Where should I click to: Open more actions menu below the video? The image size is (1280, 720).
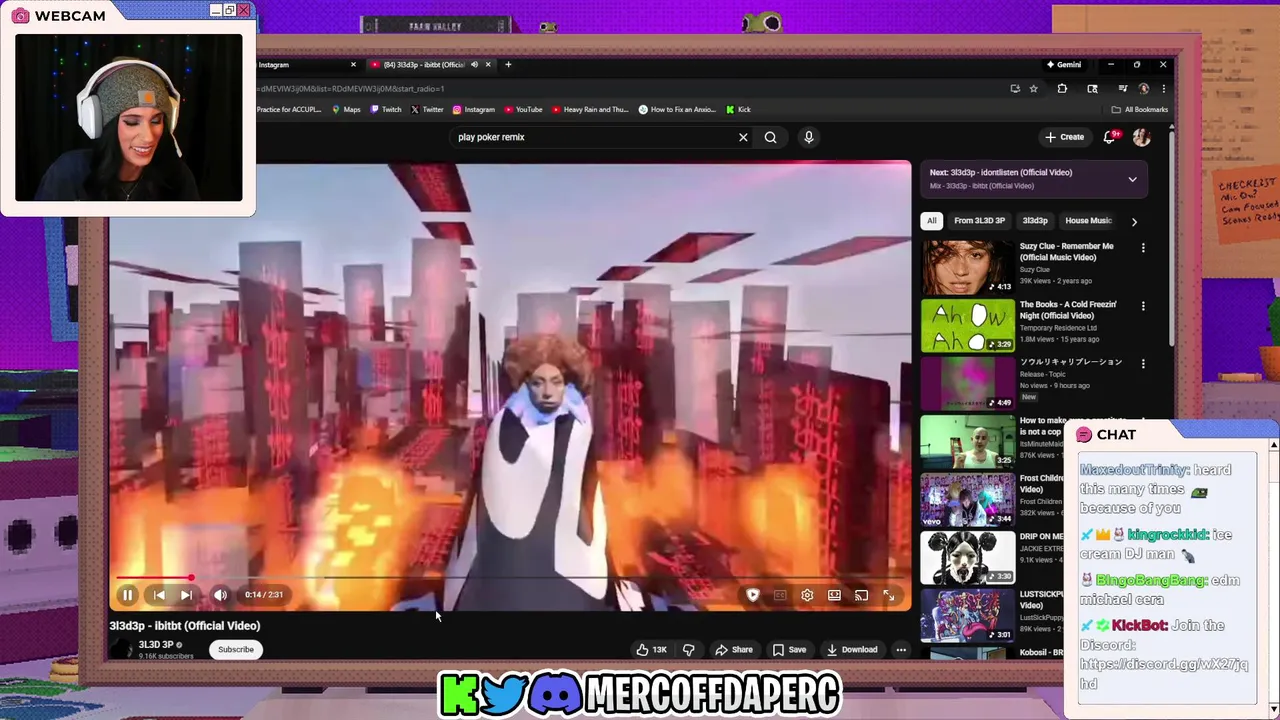(901, 650)
